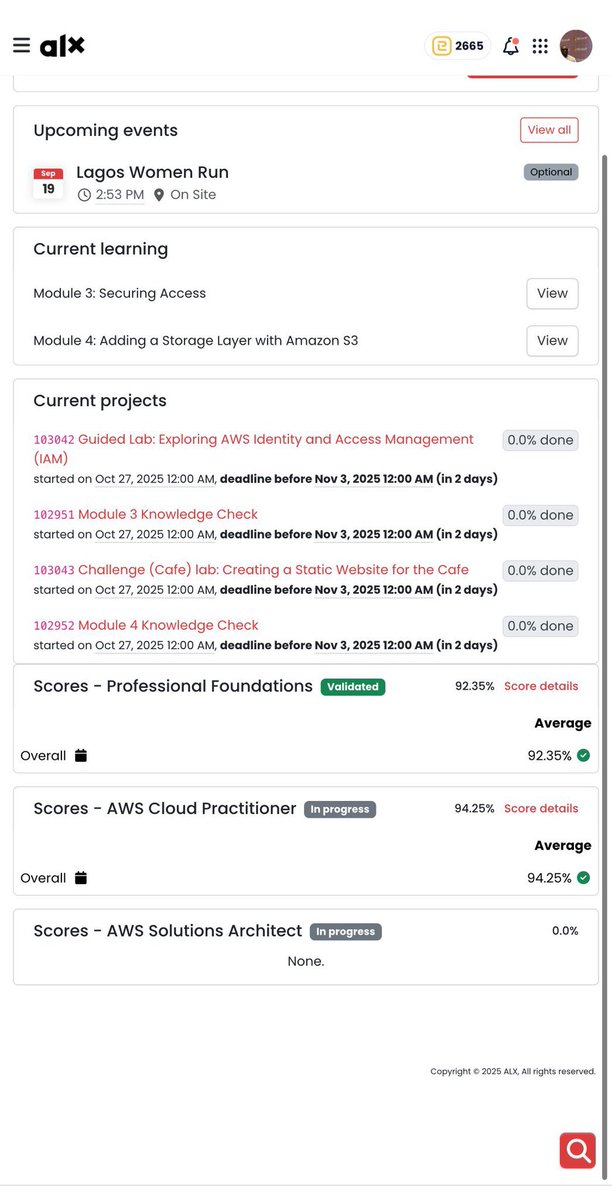Click the On Site location label
Image resolution: width=612 pixels, height=1199 pixels.
(x=193, y=195)
